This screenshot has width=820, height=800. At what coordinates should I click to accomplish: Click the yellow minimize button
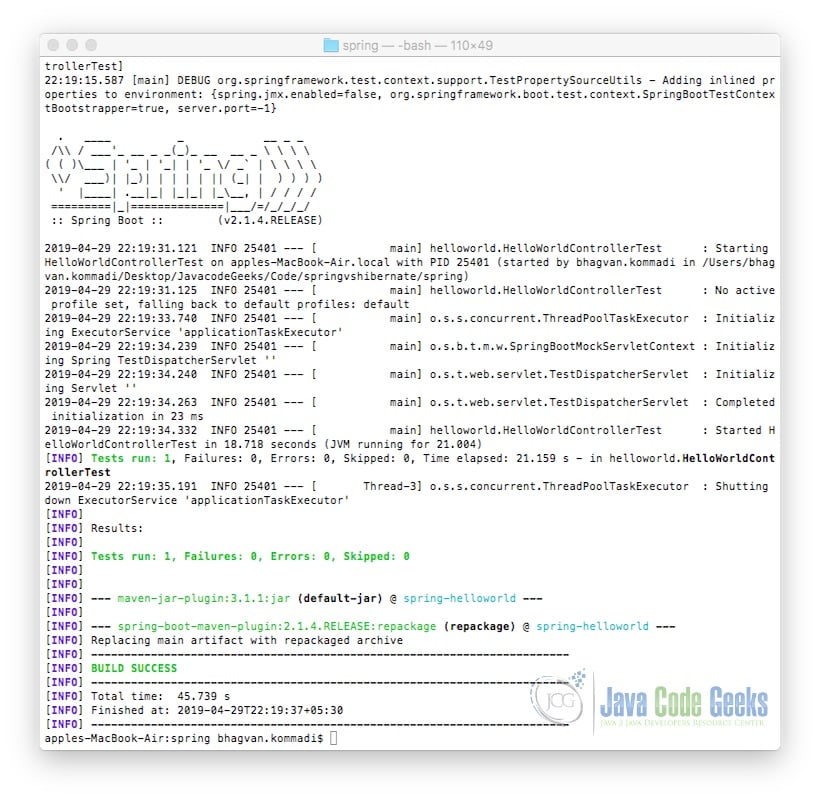70,44
